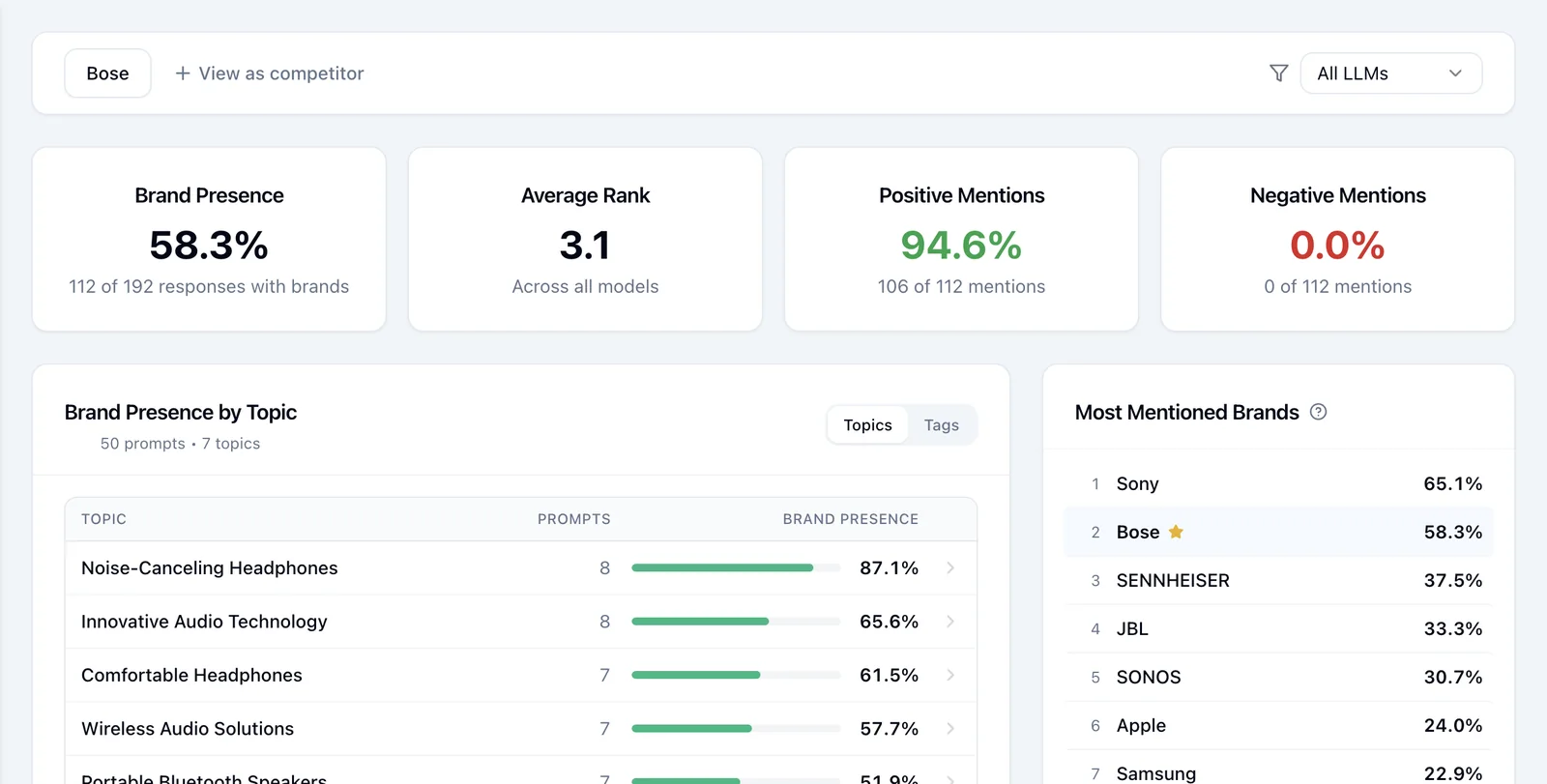
Task: Expand the Innovative Audio Technology row chevron
Action: point(950,622)
